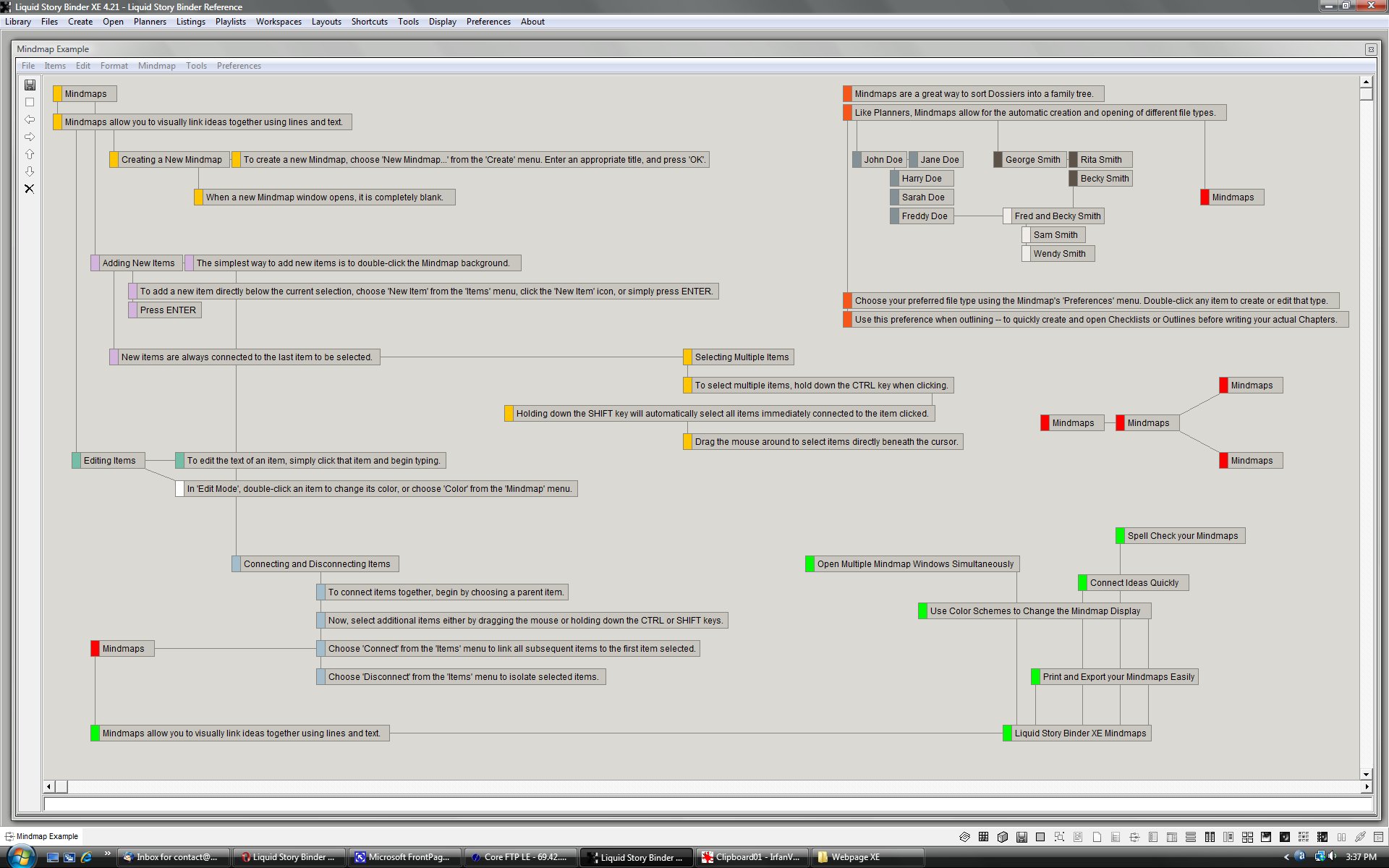Open the Workspaces menu

pyautogui.click(x=279, y=22)
